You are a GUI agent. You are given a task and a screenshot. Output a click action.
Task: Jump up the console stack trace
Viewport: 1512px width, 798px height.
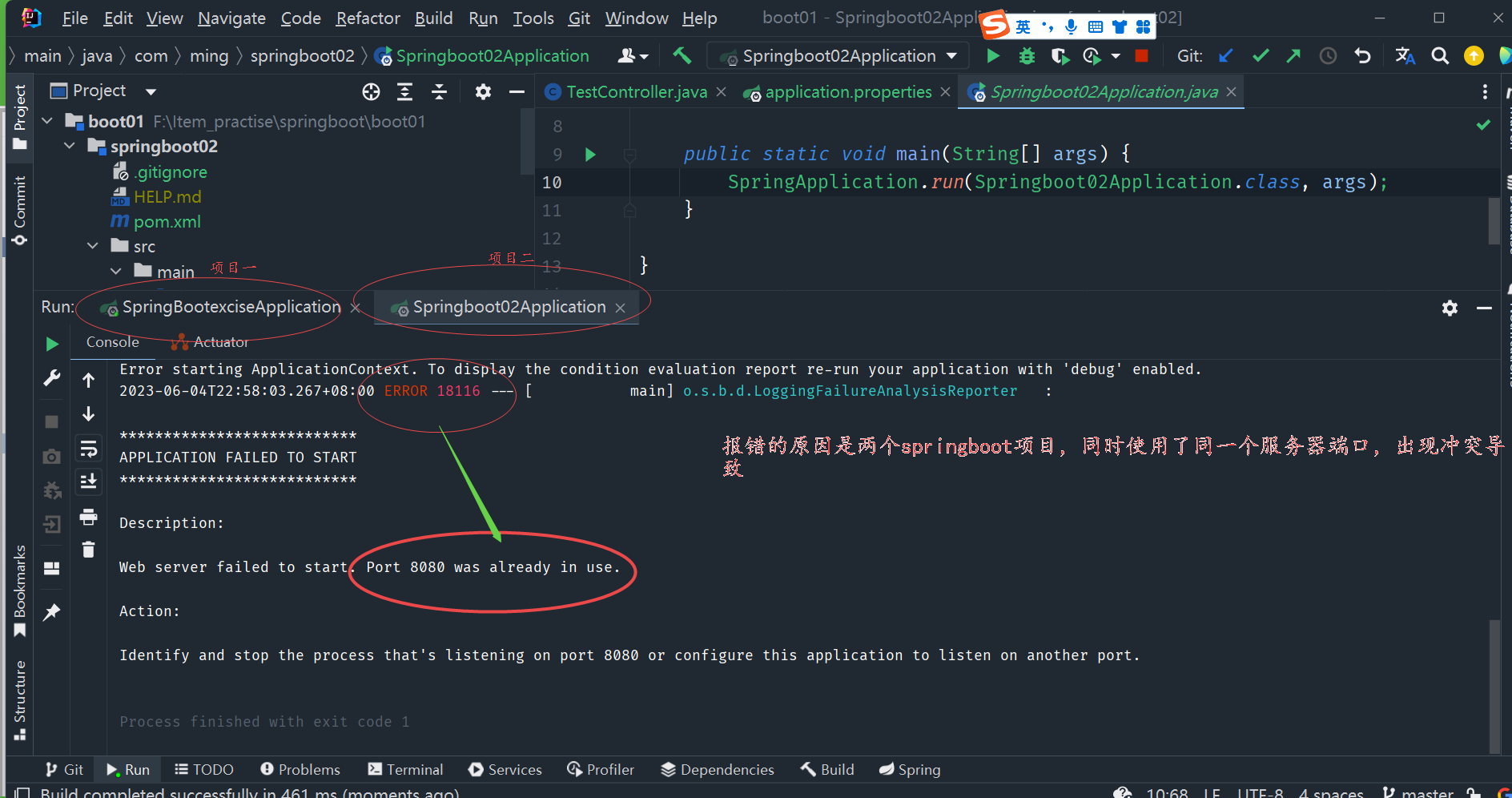(89, 380)
